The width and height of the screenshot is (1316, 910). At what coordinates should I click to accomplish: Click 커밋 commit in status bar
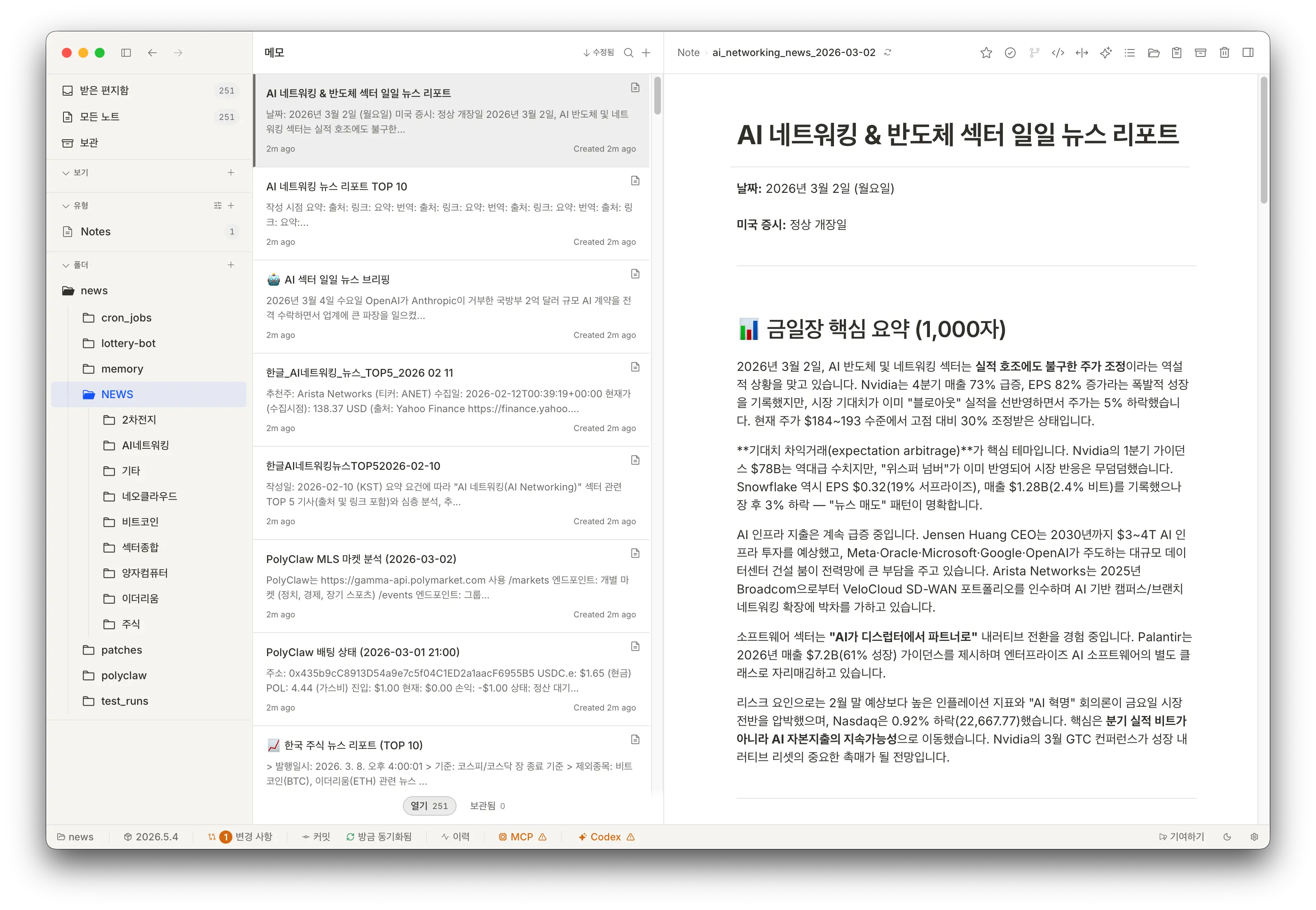click(316, 837)
